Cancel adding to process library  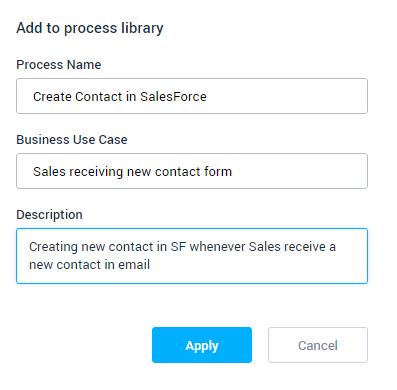[318, 345]
